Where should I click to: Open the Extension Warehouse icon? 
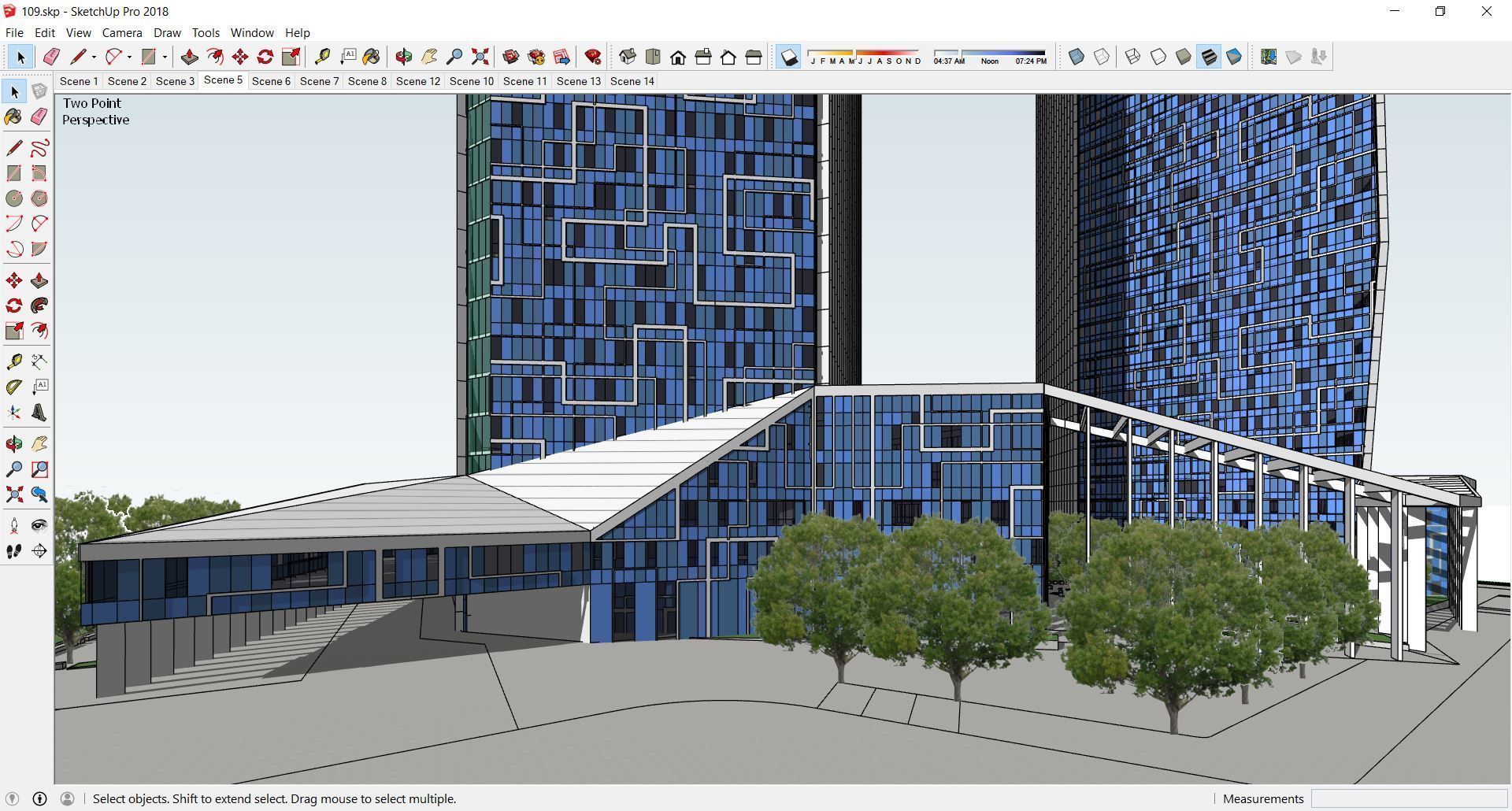pyautogui.click(x=536, y=57)
